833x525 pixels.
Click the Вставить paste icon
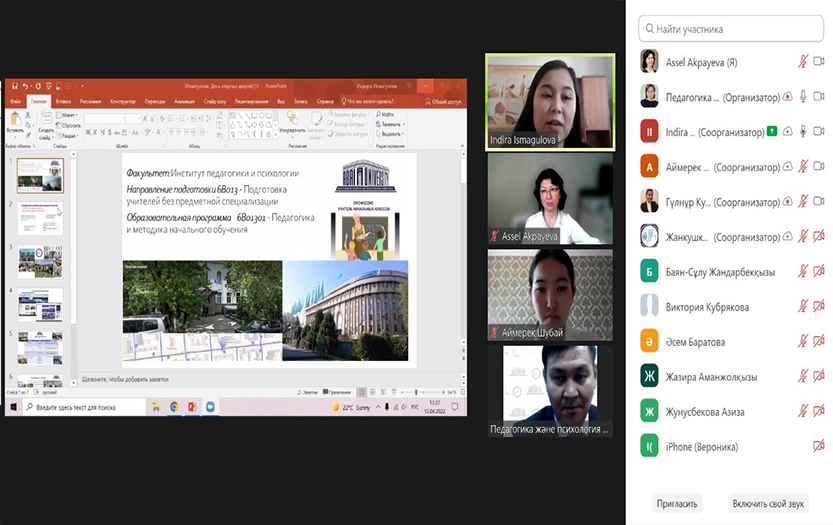click(15, 122)
